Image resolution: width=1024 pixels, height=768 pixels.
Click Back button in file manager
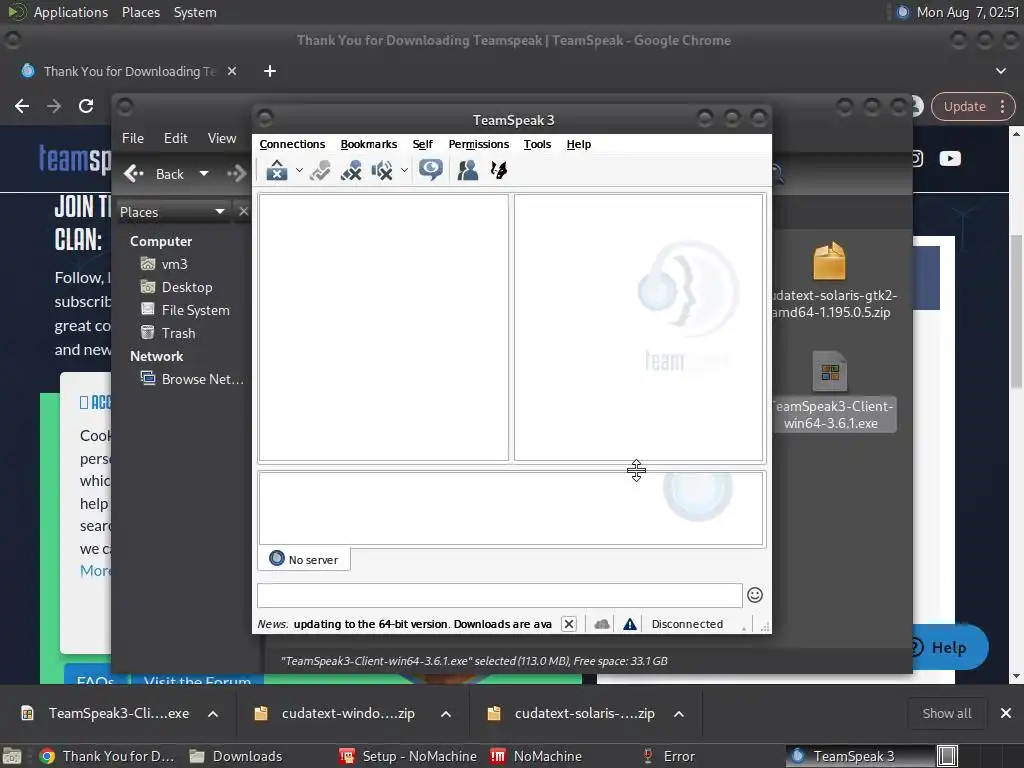[x=154, y=174]
